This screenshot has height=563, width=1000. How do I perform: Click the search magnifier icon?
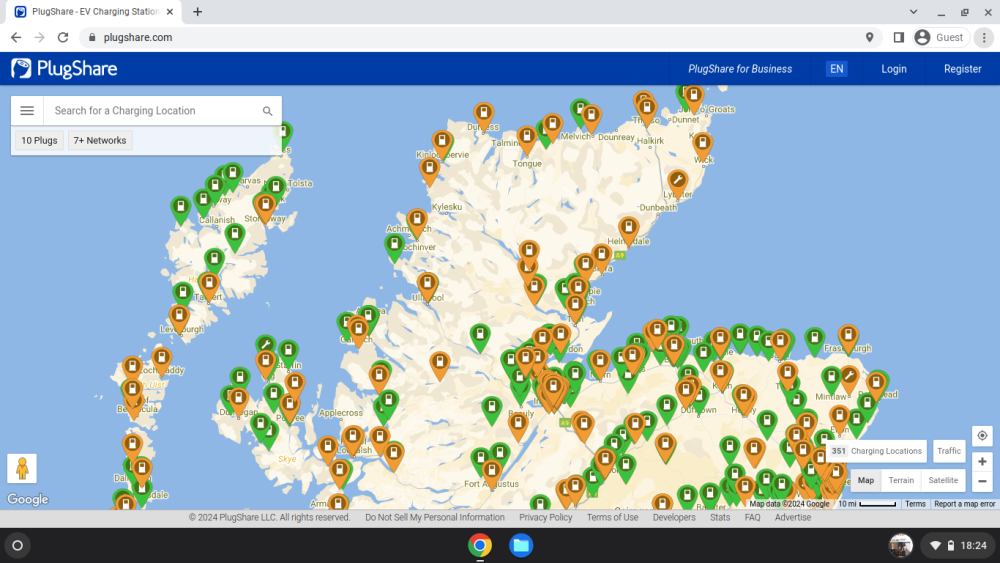[x=267, y=111]
